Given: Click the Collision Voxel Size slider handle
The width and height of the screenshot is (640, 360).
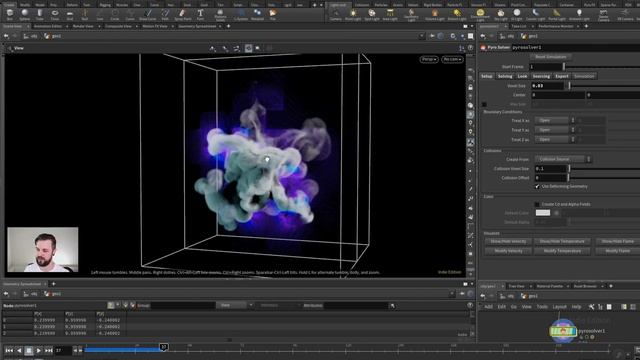Looking at the screenshot, I should [x=569, y=169].
